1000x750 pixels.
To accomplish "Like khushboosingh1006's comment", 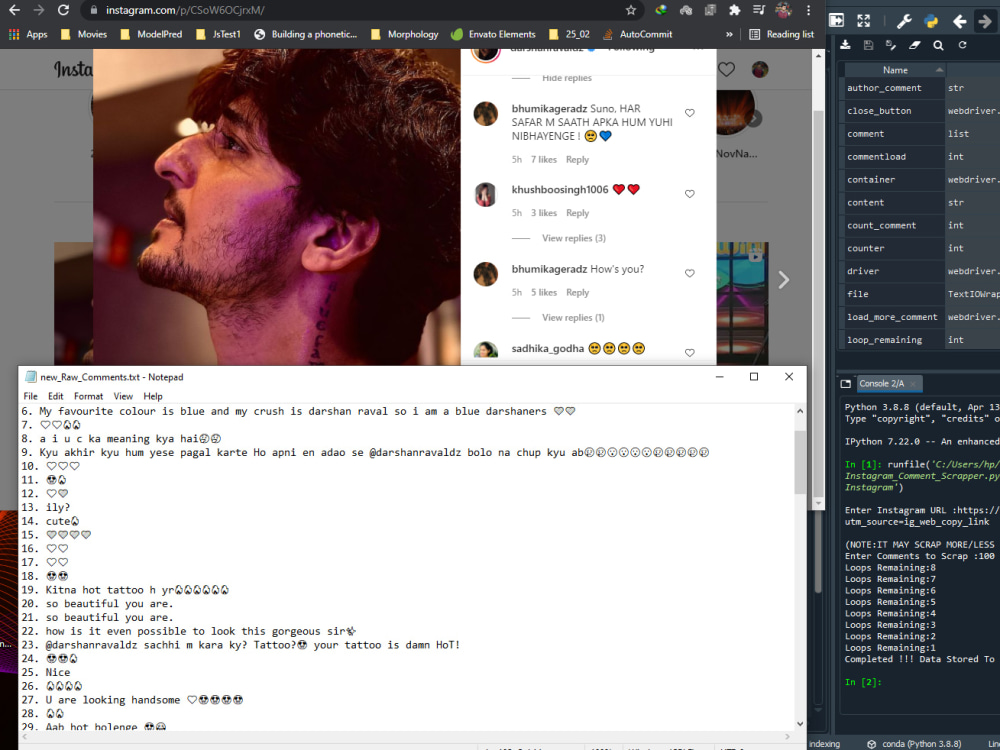I will [x=689, y=194].
